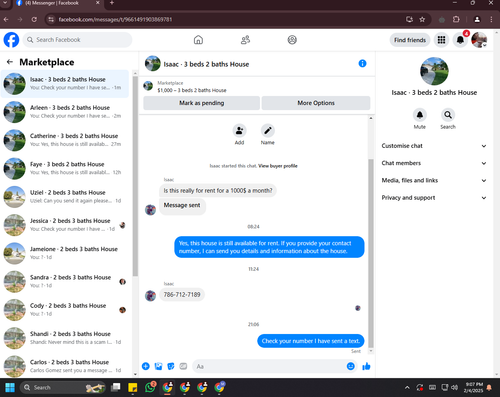
Task: Open the Catherine conversation
Action: coord(65,140)
